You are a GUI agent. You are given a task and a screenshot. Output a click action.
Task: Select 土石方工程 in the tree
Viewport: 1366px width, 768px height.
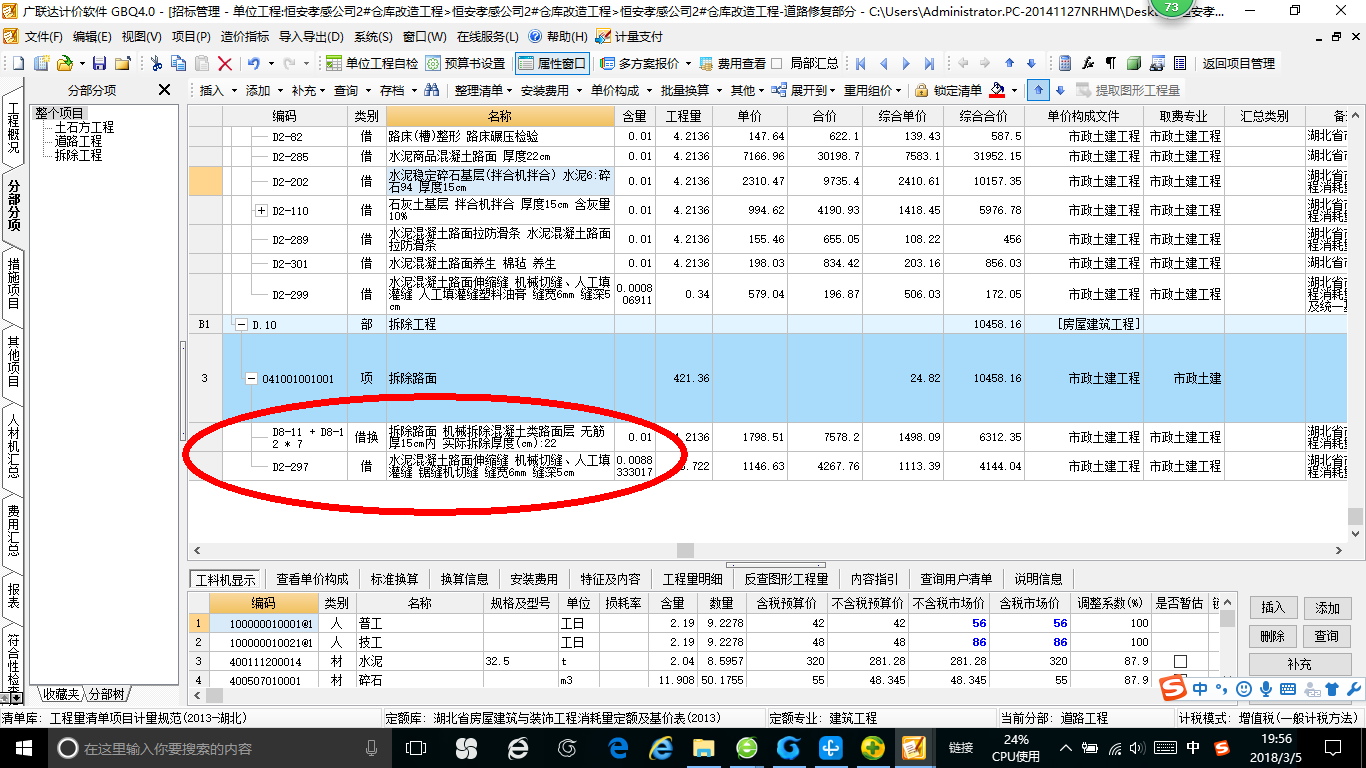point(84,127)
